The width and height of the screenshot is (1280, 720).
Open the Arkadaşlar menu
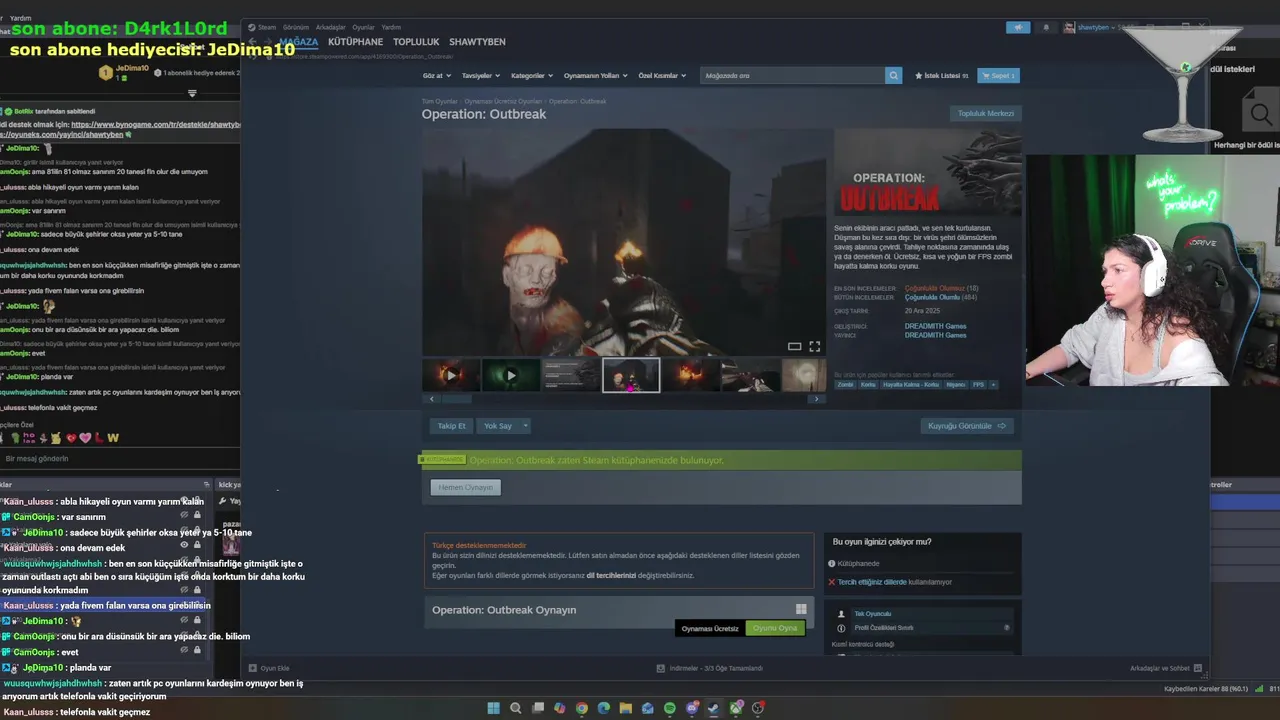tap(330, 27)
